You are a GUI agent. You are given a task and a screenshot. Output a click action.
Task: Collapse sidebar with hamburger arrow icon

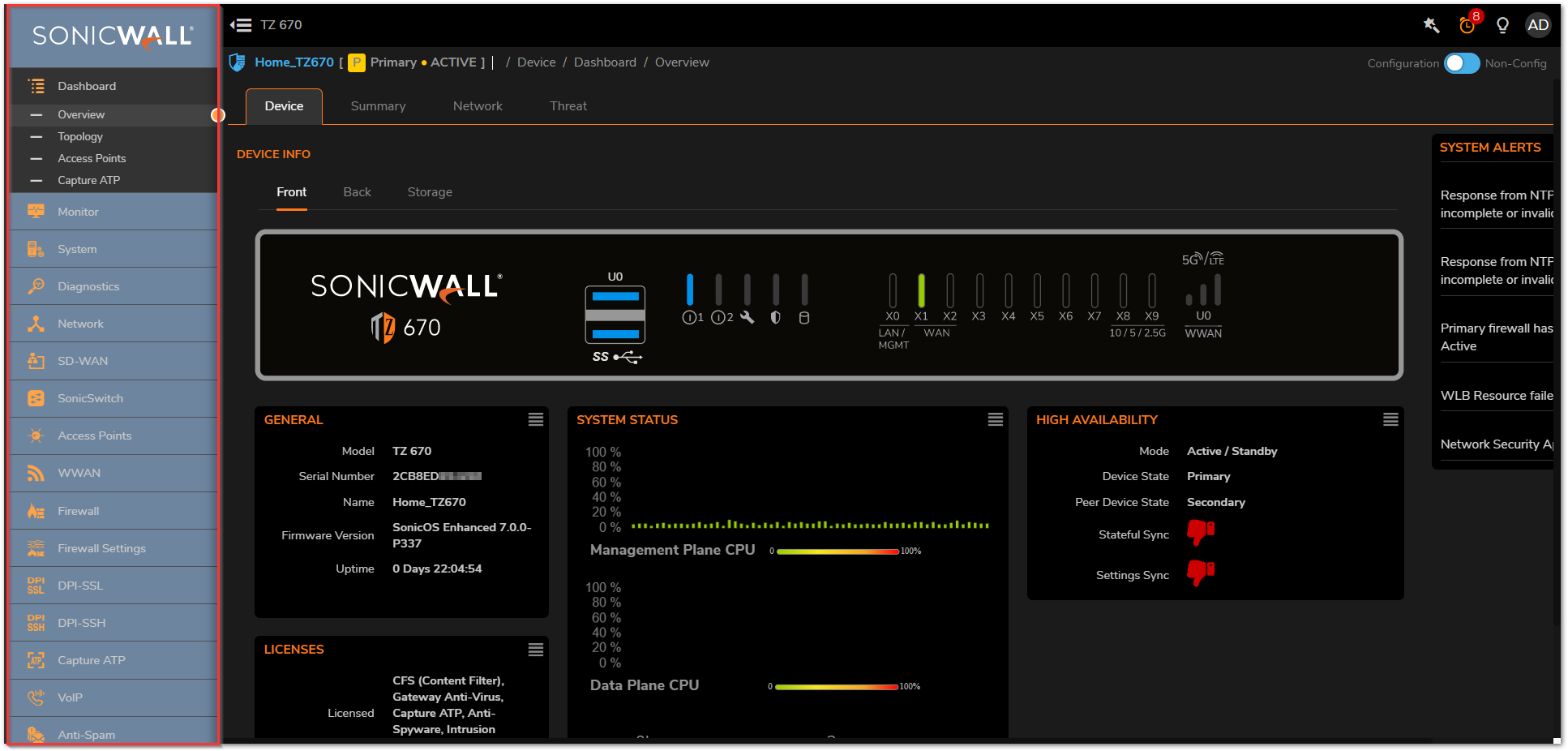point(241,25)
